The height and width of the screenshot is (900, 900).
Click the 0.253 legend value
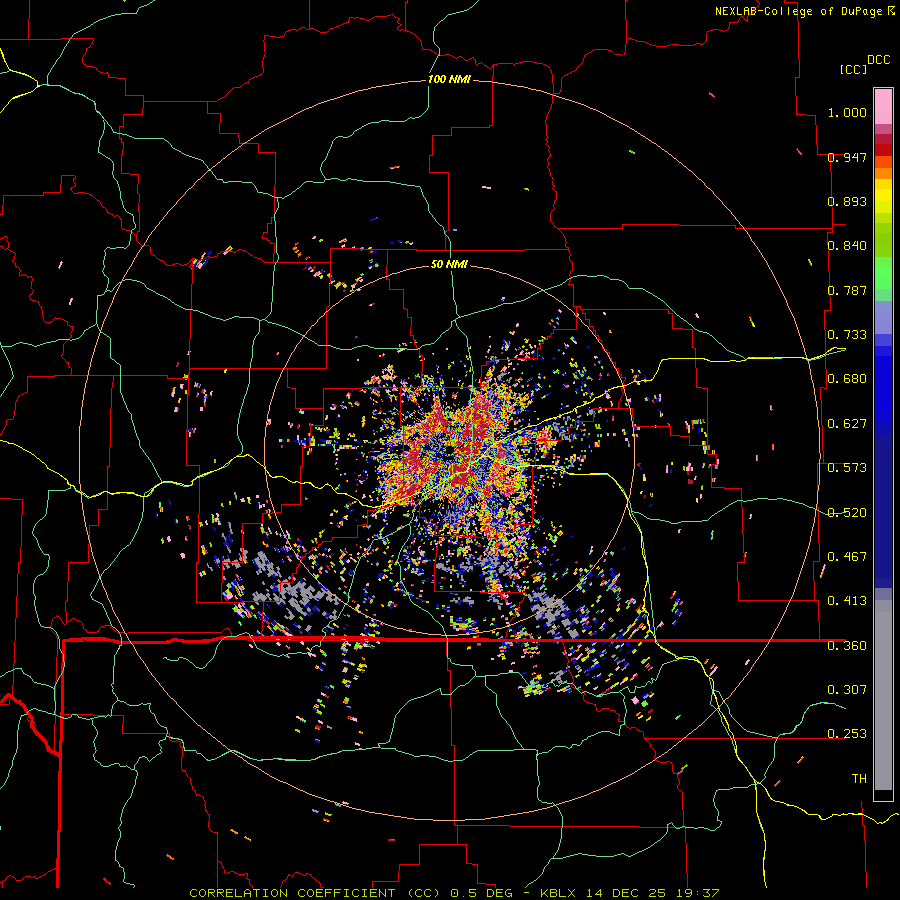click(x=847, y=734)
